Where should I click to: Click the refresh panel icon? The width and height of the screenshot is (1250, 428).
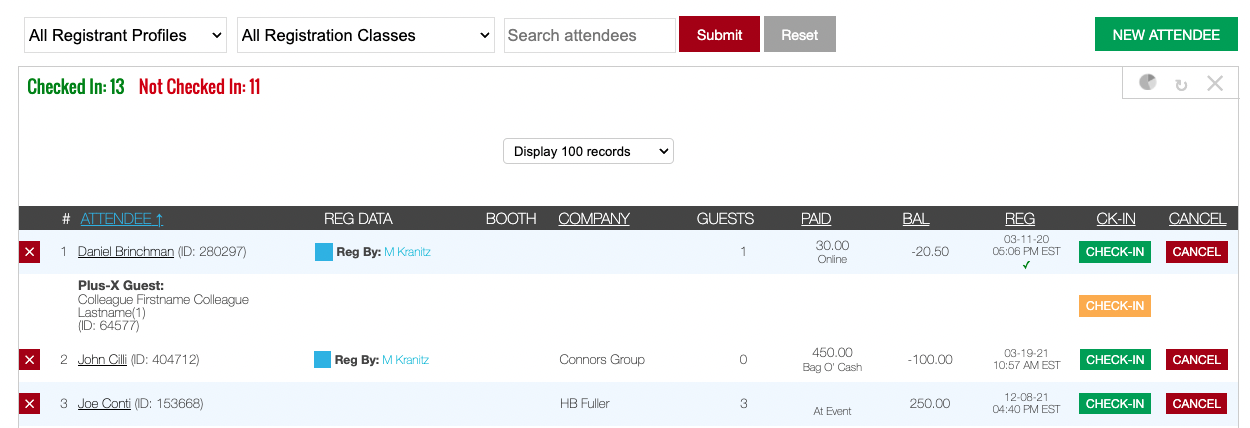[1181, 85]
